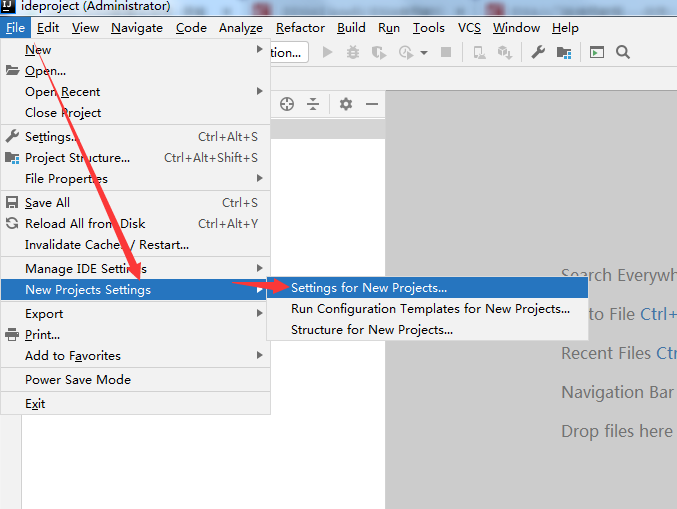Click the run configuration selector box
The width and height of the screenshot is (677, 509).
pos(289,53)
